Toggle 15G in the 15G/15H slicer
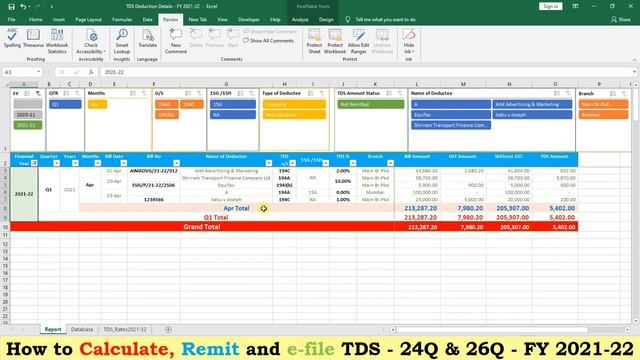Image resolution: width=640 pixels, height=360 pixels. (233, 104)
